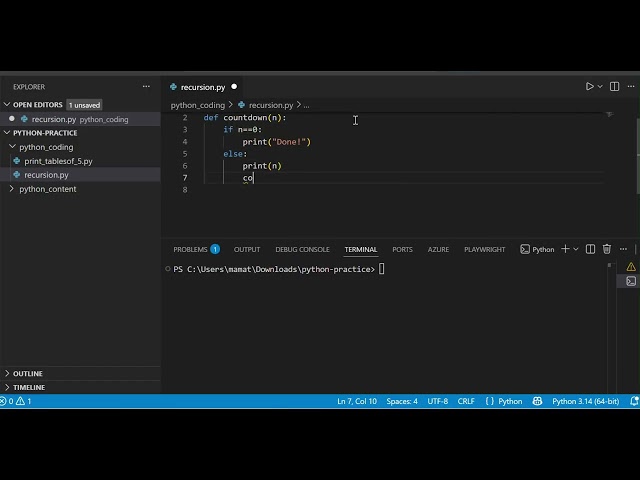Select recursion.py in file tree
The image size is (640, 480).
tap(46, 175)
